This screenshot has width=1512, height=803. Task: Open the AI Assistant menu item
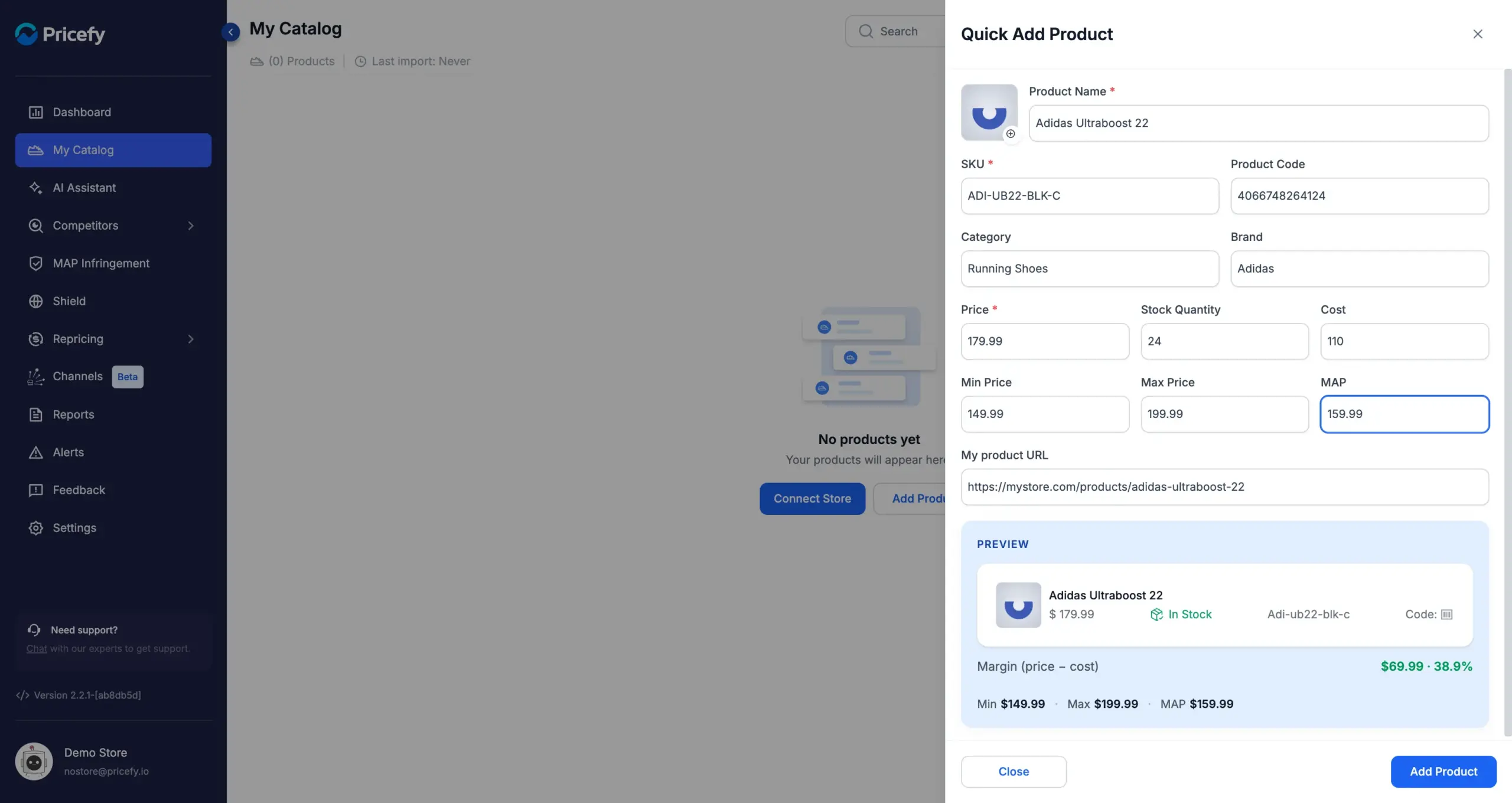pyautogui.click(x=113, y=188)
